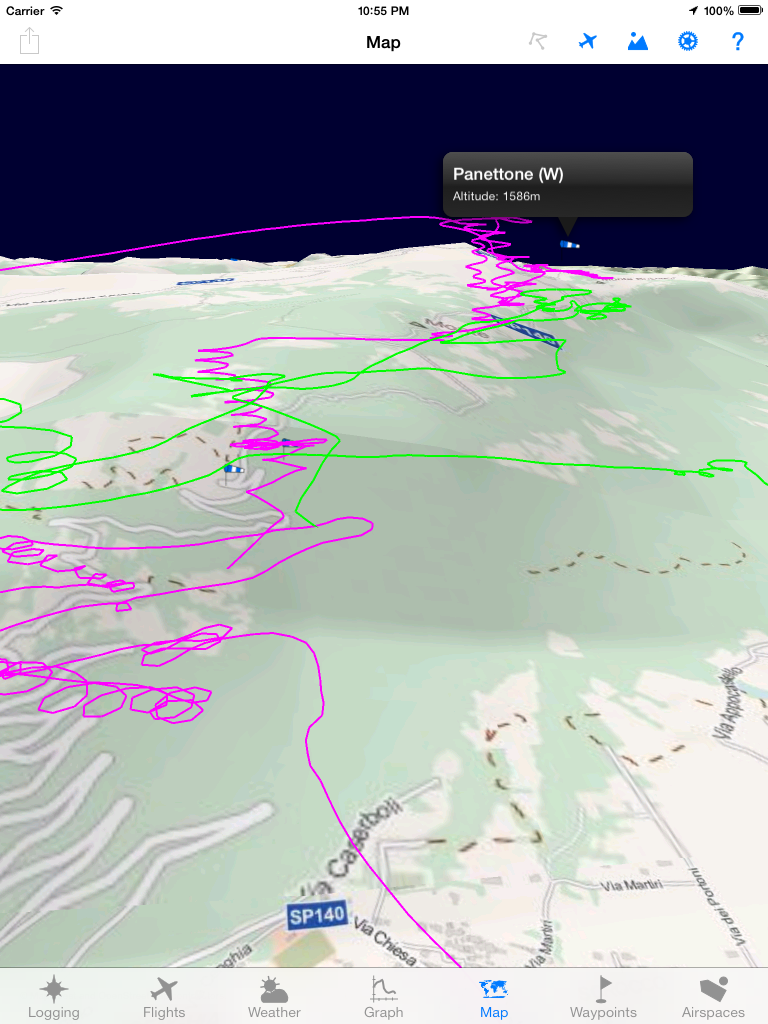Switch to the Airspaces tab
768x1024 pixels.
713,997
